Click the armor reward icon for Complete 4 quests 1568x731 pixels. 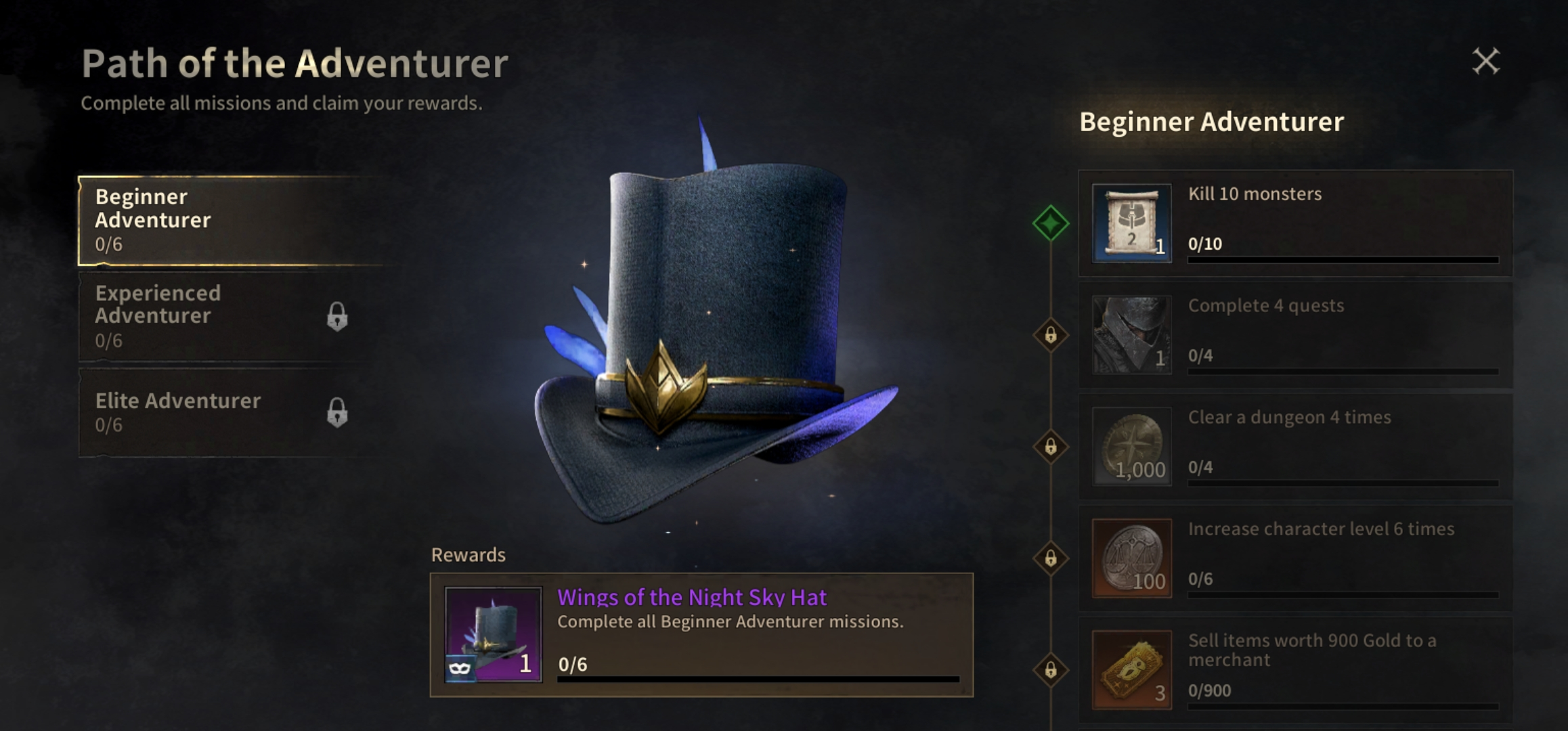click(x=1131, y=334)
